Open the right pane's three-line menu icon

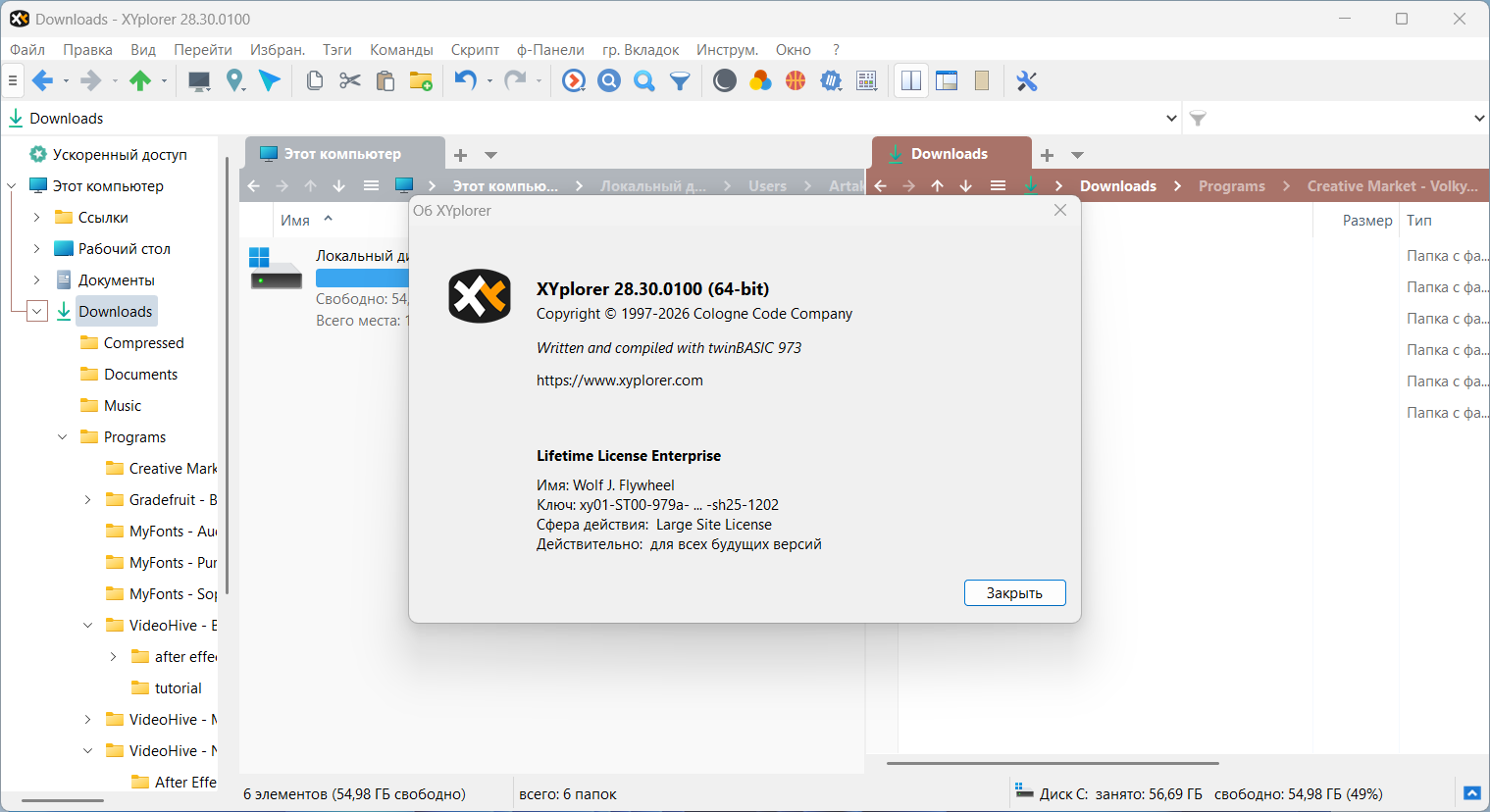pos(998,185)
